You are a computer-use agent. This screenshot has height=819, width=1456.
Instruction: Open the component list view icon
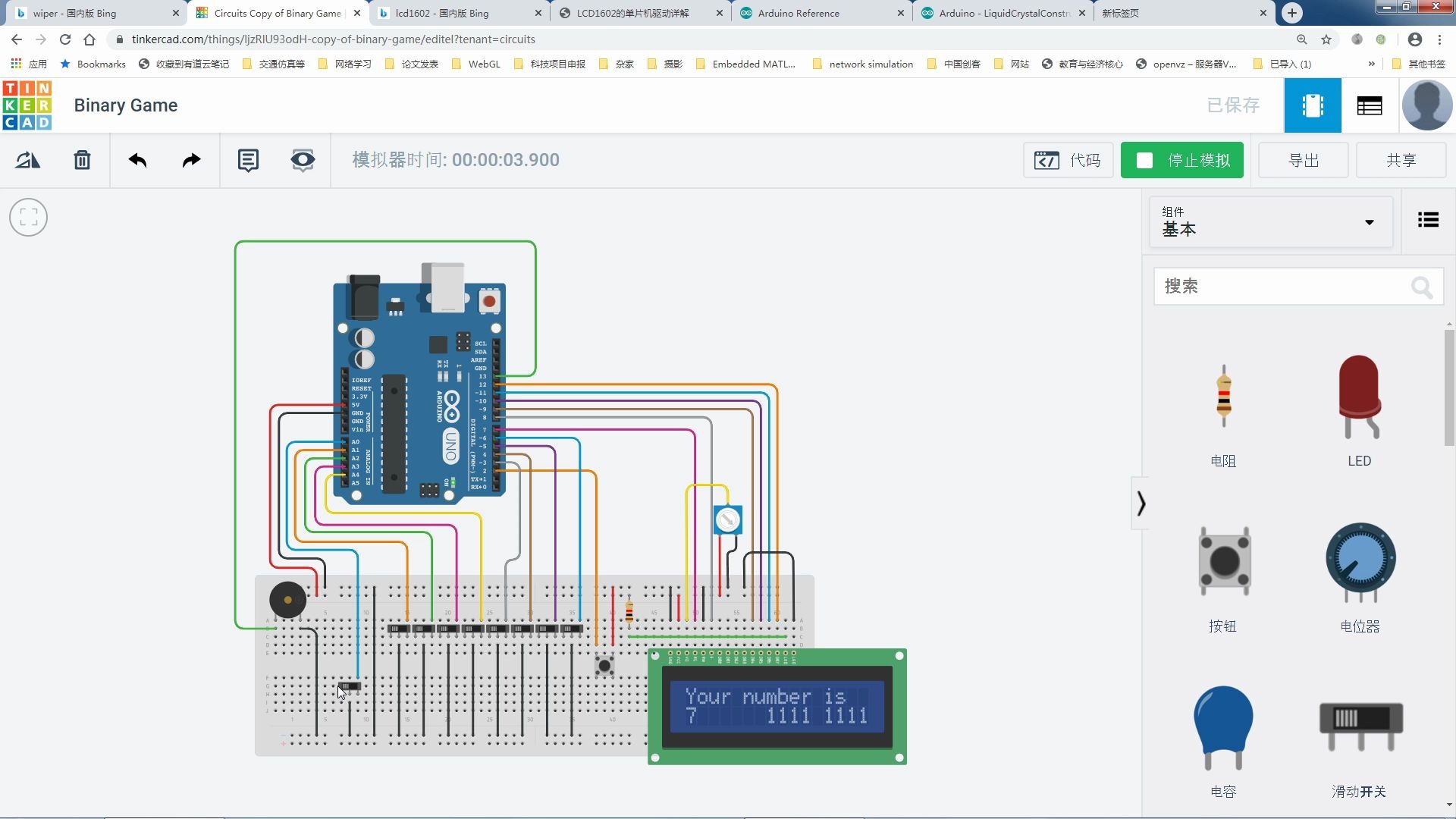(x=1369, y=105)
